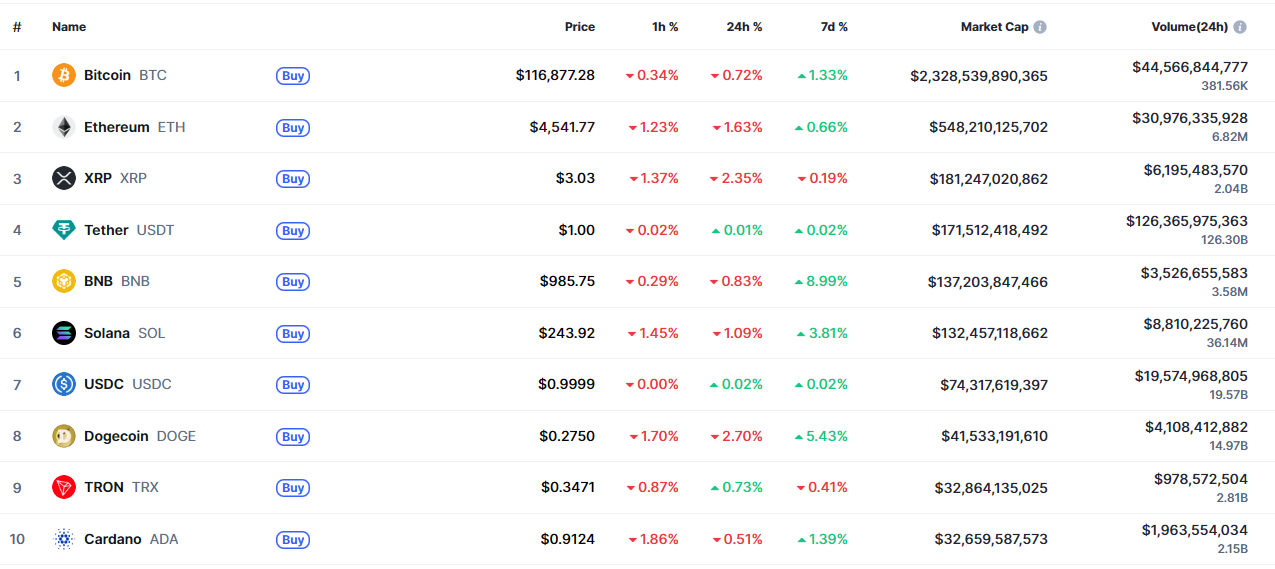
Task: Sort the table by Price column header
Action: point(579,27)
